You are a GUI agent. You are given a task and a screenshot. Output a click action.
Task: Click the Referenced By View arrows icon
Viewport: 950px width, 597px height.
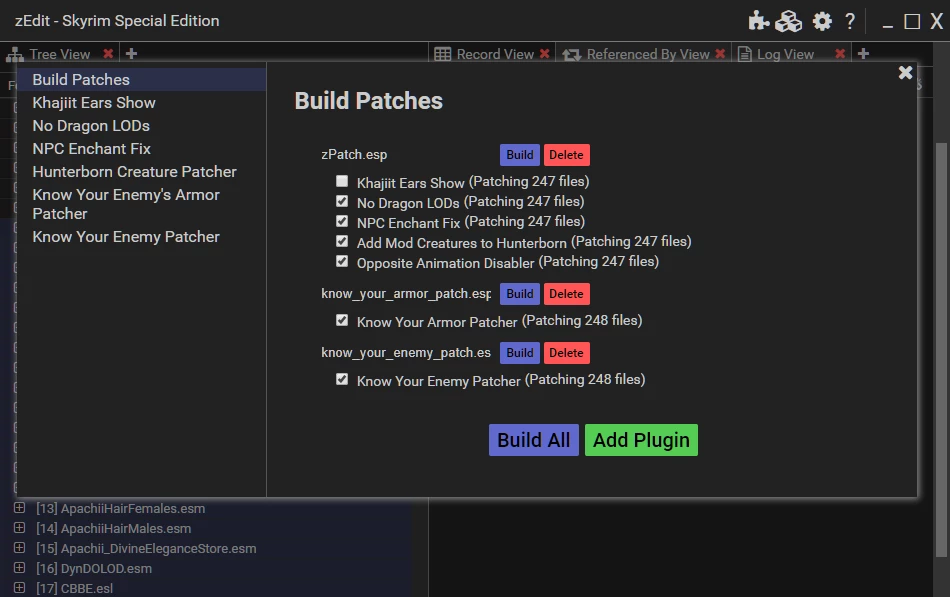pos(571,55)
